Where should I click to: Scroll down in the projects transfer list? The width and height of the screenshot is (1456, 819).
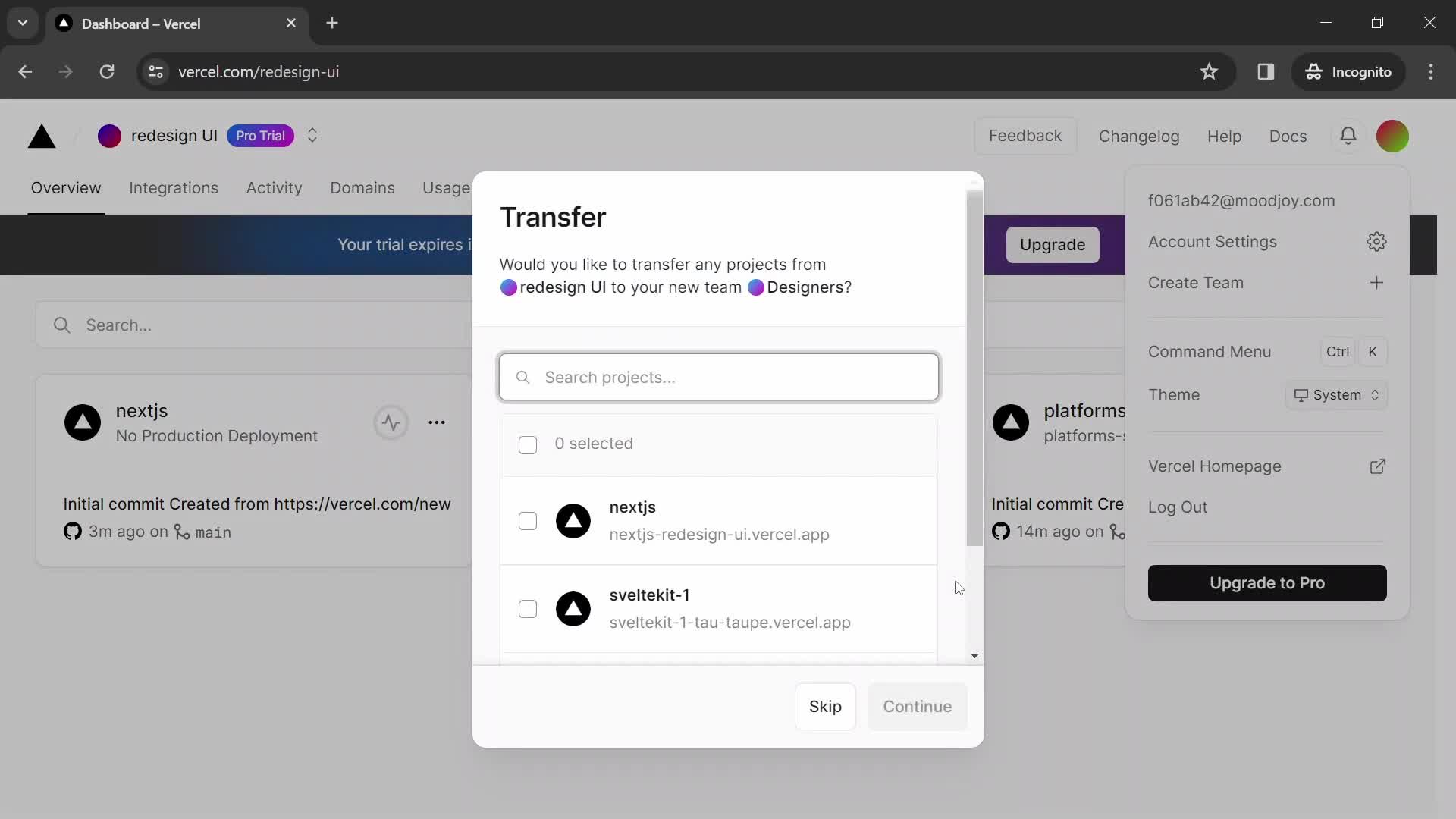tap(974, 657)
